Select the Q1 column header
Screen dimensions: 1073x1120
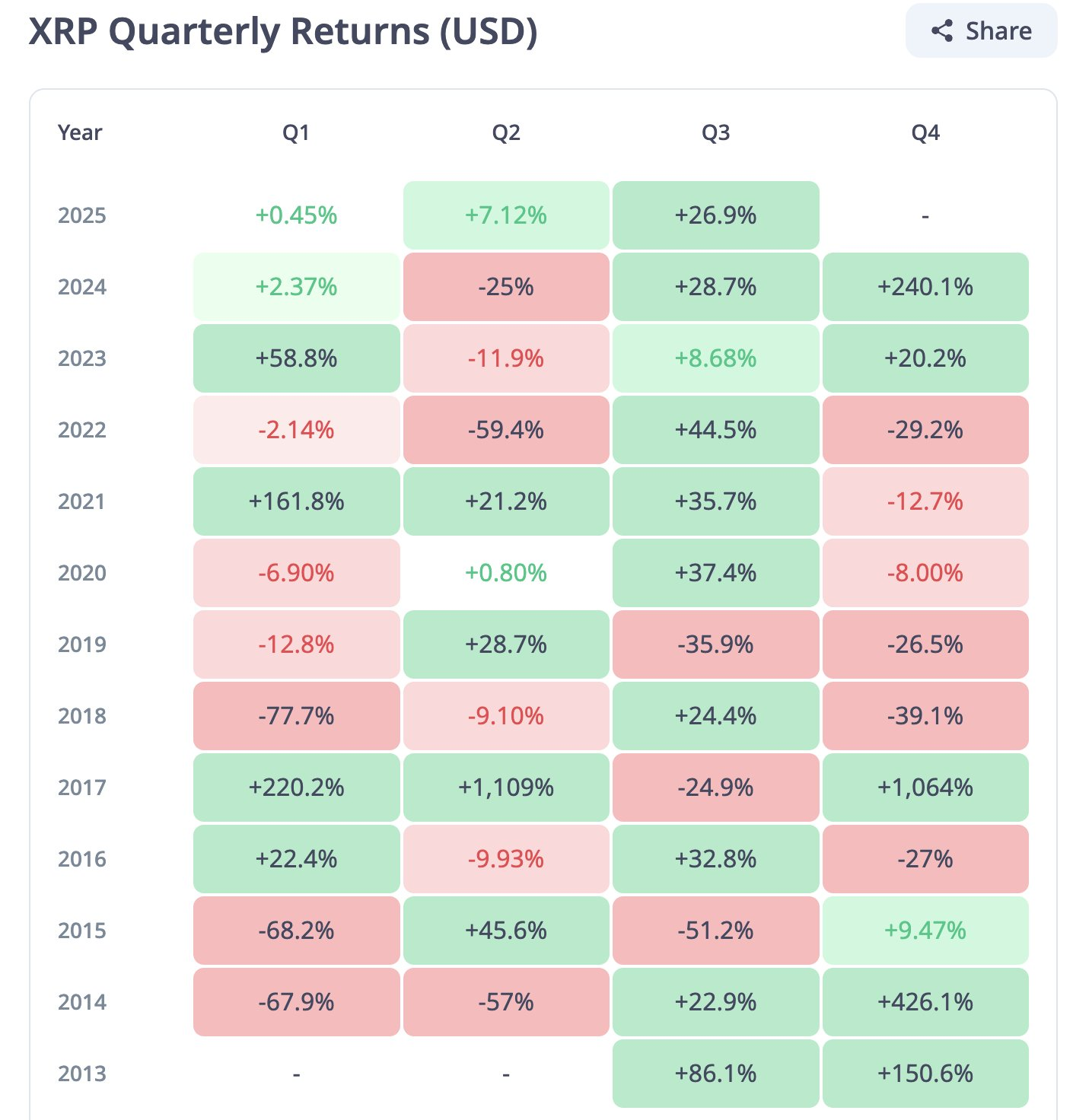[296, 133]
